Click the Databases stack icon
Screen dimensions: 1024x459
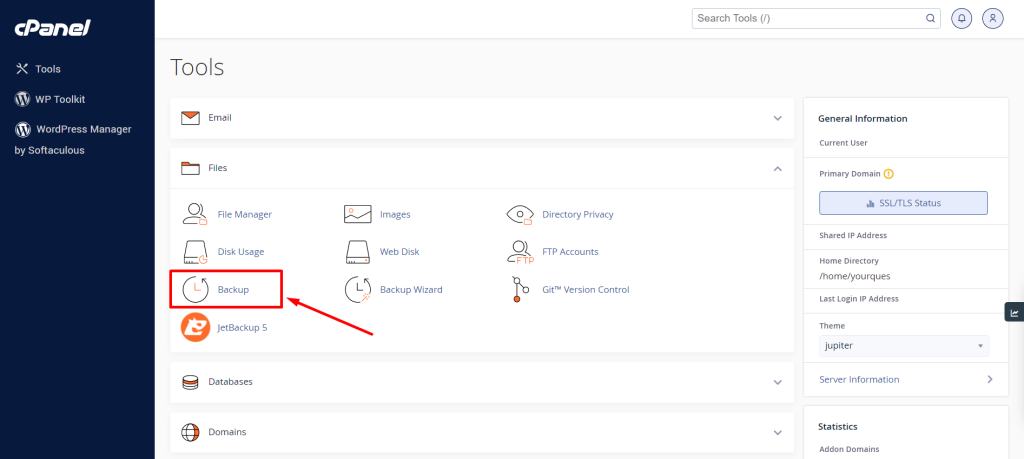coord(190,382)
